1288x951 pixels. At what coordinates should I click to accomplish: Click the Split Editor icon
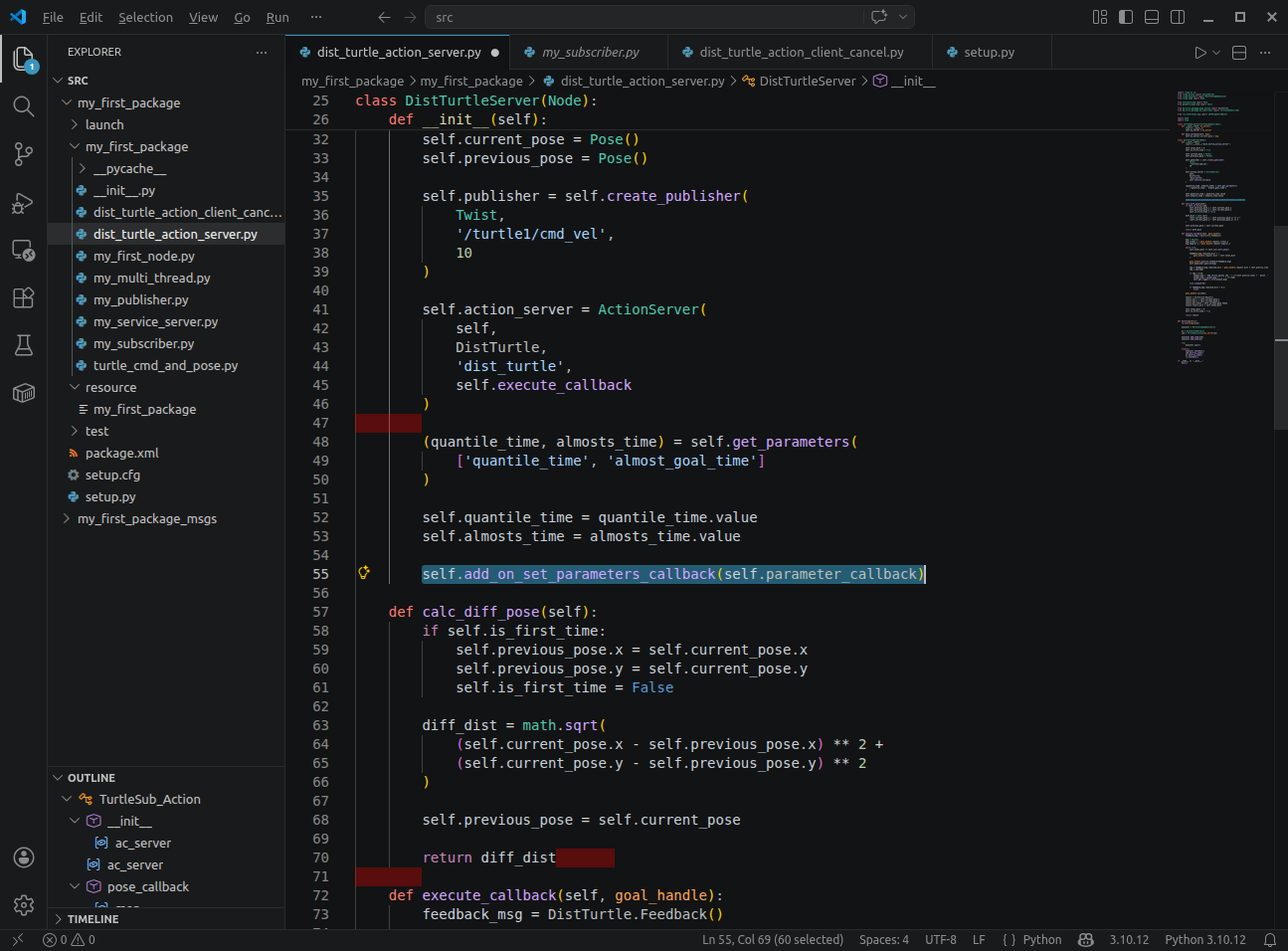[1239, 53]
